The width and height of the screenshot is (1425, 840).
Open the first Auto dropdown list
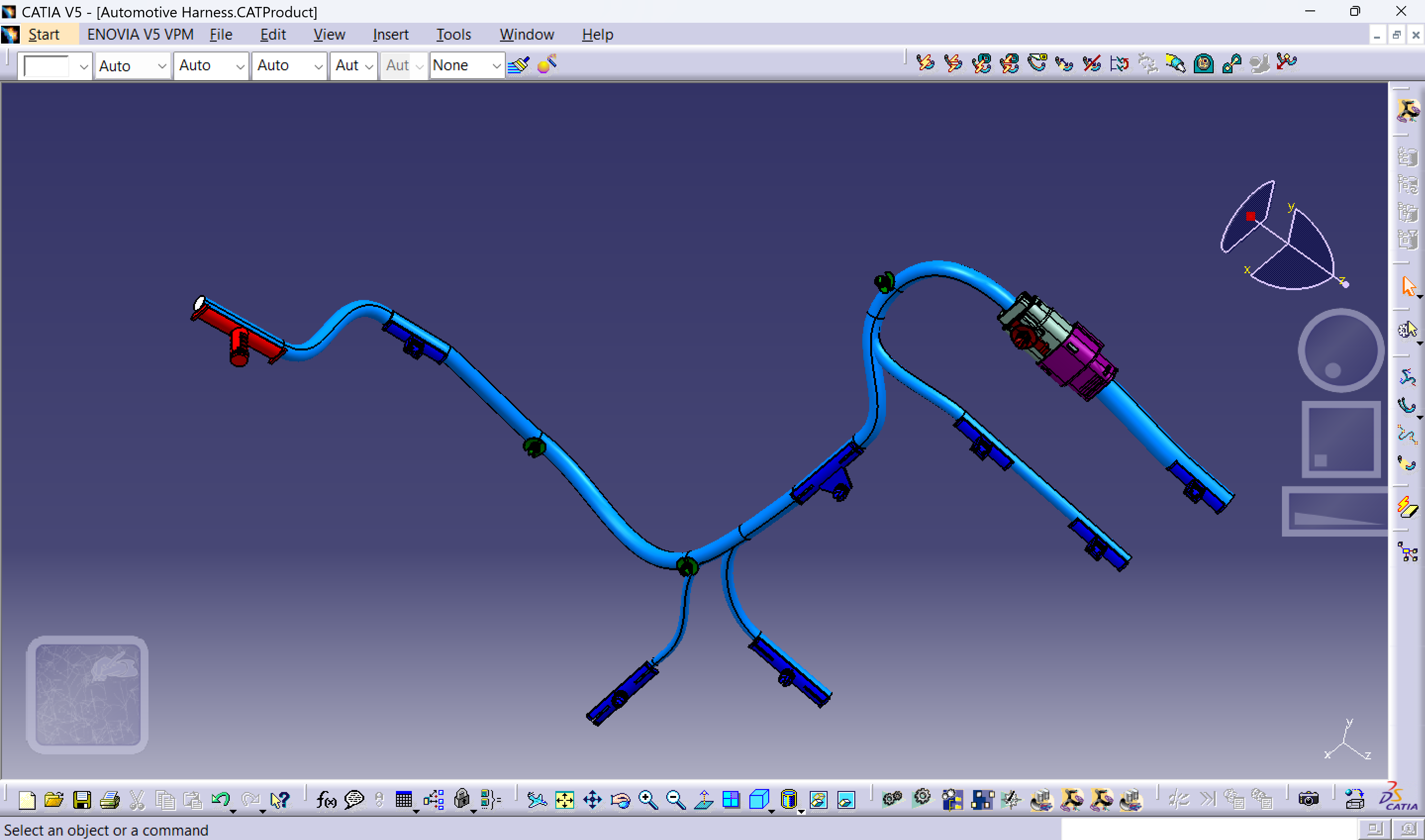tap(161, 66)
